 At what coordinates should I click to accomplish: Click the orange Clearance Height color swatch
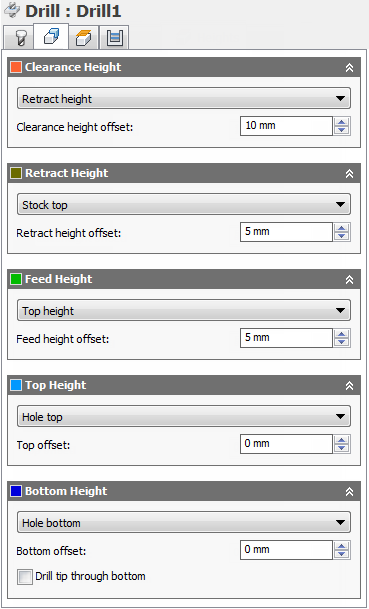tap(16, 67)
